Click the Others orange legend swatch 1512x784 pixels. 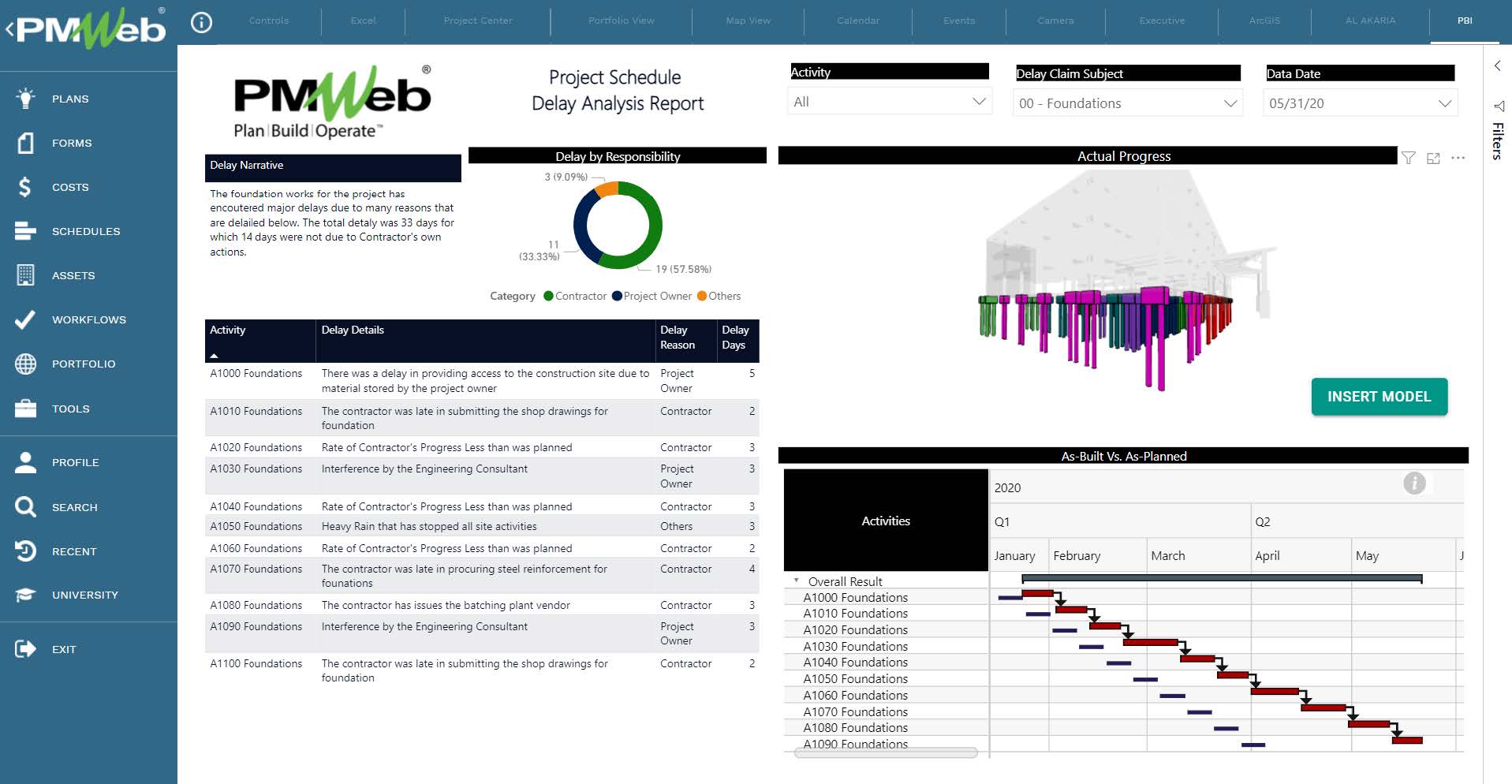pos(702,296)
